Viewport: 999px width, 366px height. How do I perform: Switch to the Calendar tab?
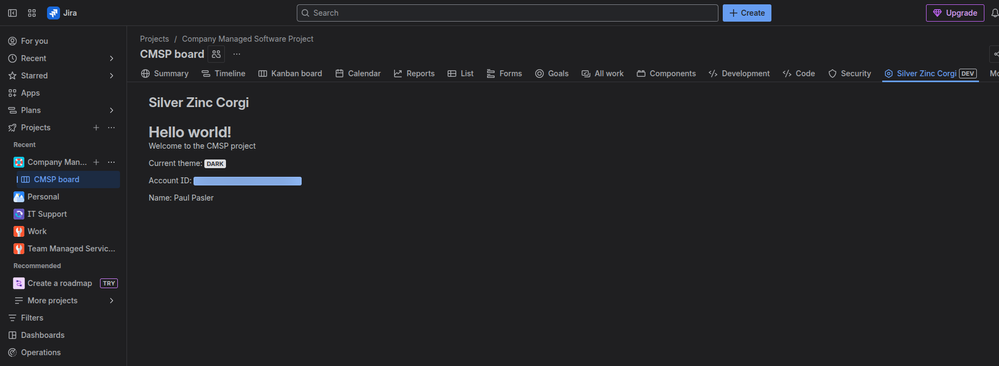point(358,73)
